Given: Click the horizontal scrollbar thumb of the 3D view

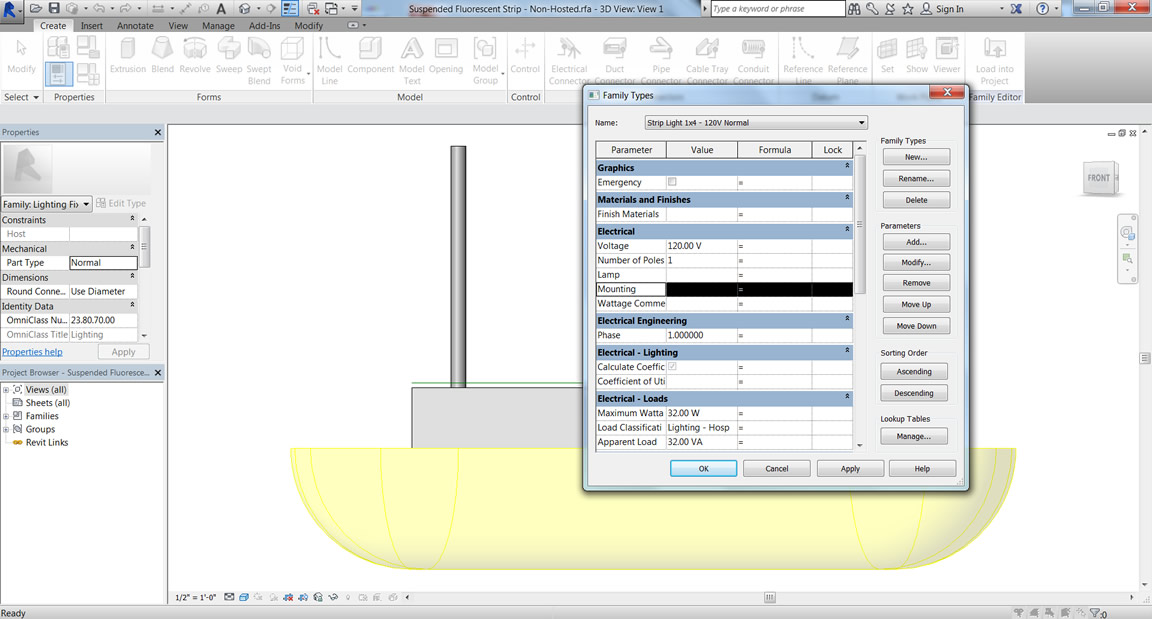Looking at the screenshot, I should coord(769,598).
